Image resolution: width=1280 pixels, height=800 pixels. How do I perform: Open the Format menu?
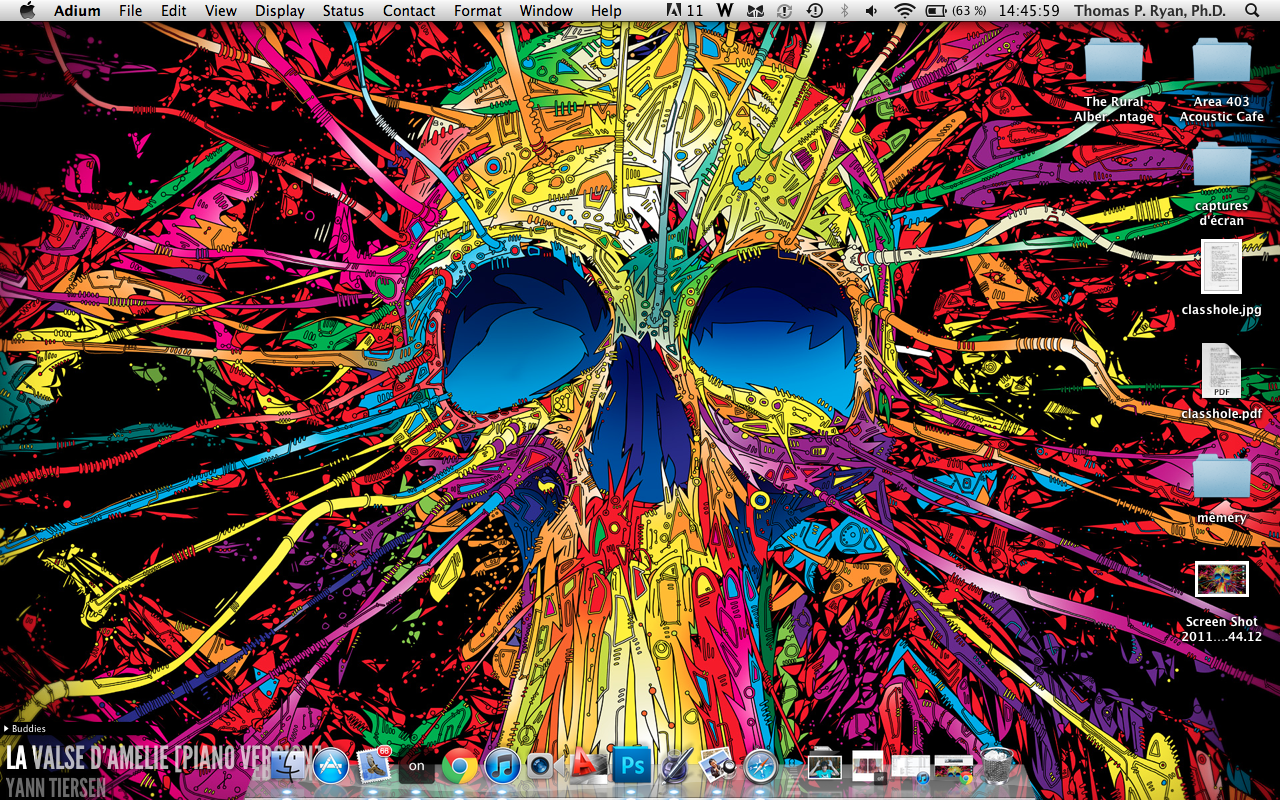click(478, 11)
